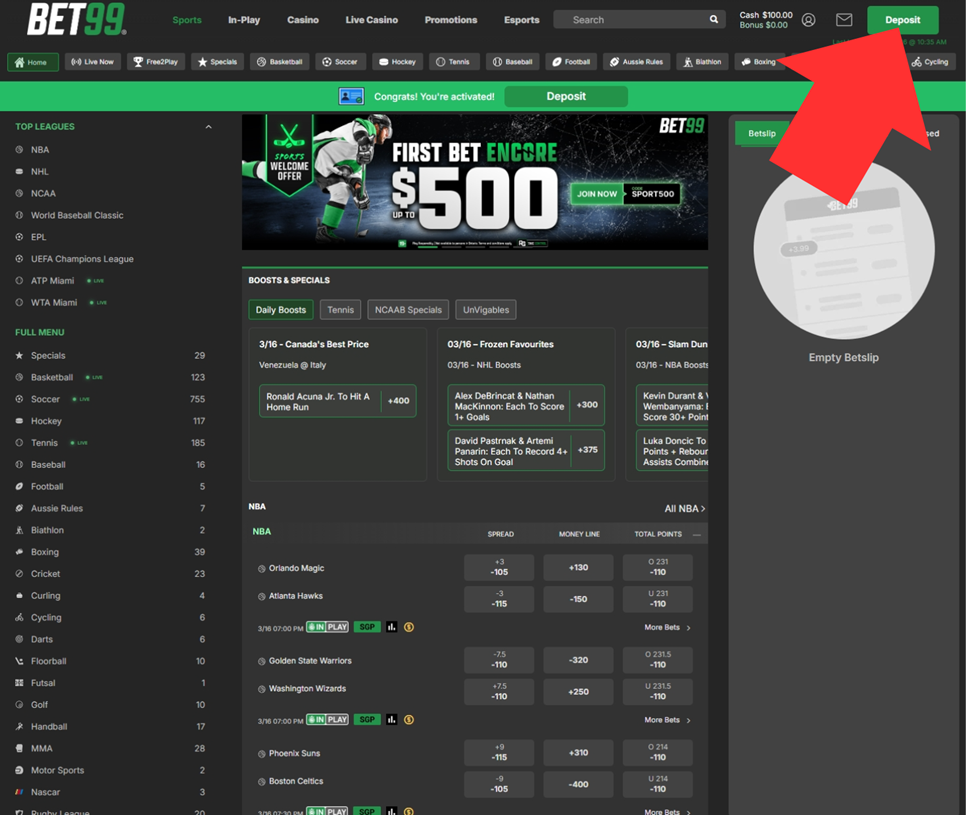This screenshot has height=815, width=966.
Task: Select Hockey in the sports shortcut bar
Action: click(x=397, y=62)
